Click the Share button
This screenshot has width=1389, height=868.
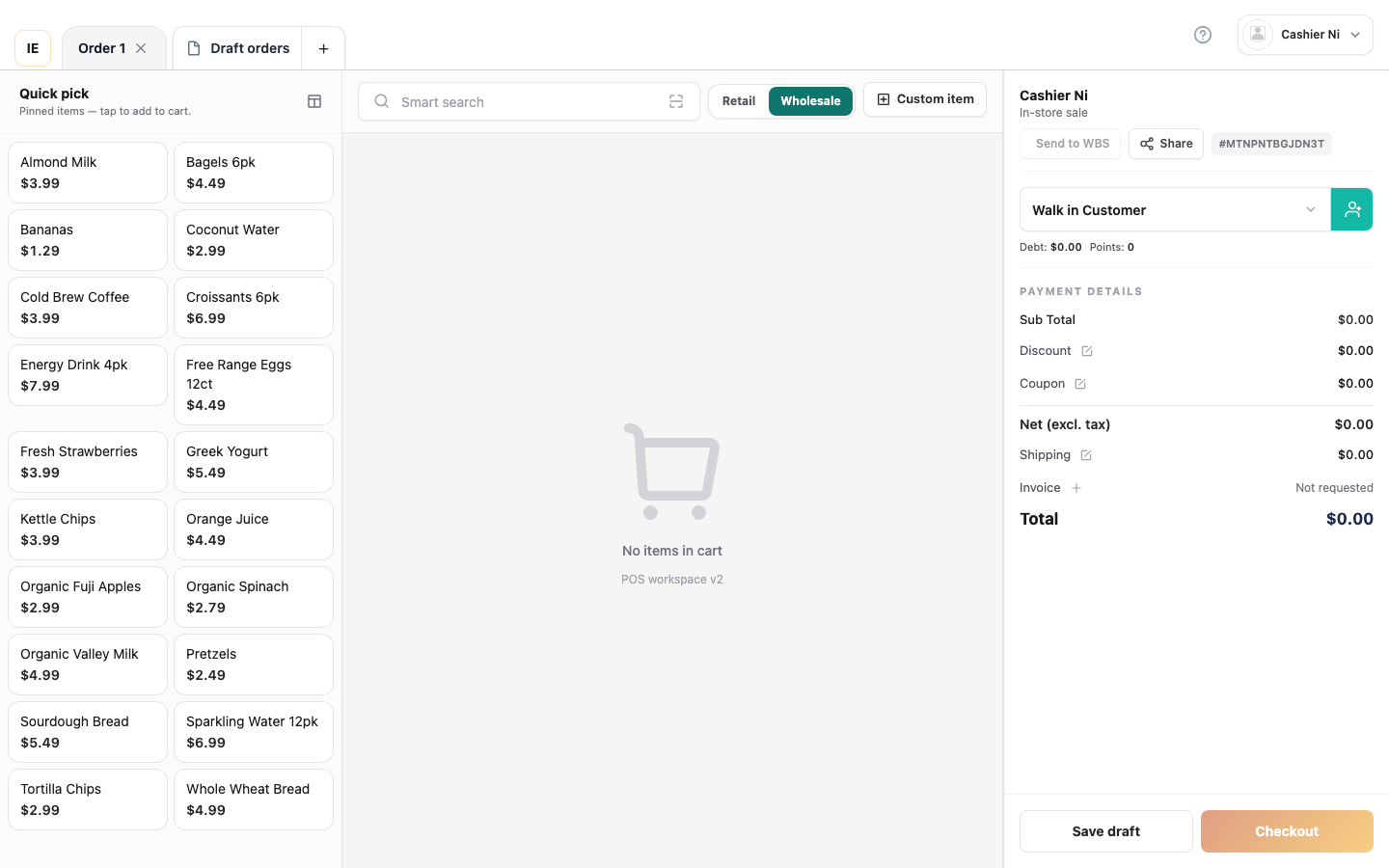(1166, 144)
